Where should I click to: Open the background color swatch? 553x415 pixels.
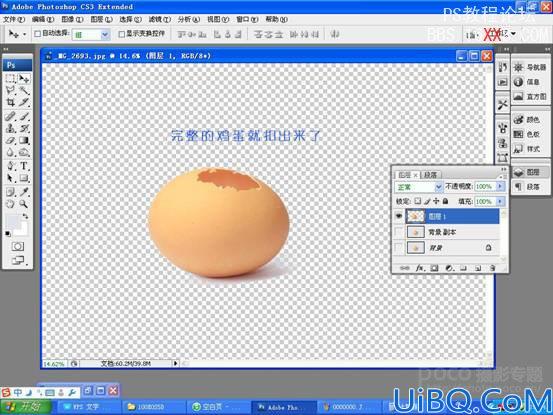pos(22,230)
